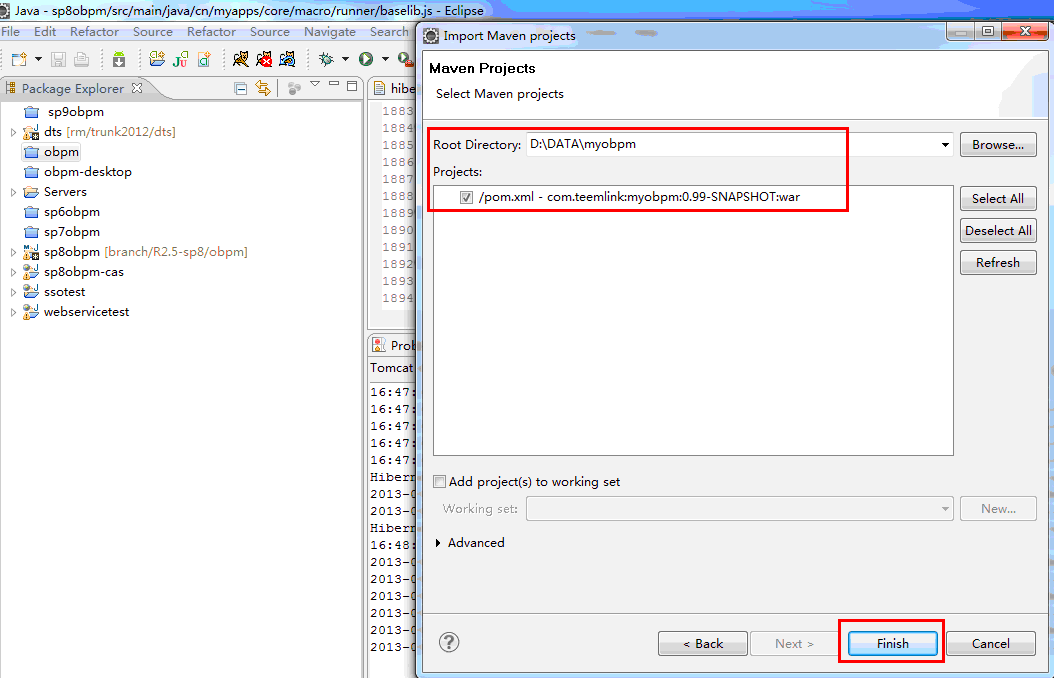
Task: Select the Package Explorer tab
Action: coord(73,88)
